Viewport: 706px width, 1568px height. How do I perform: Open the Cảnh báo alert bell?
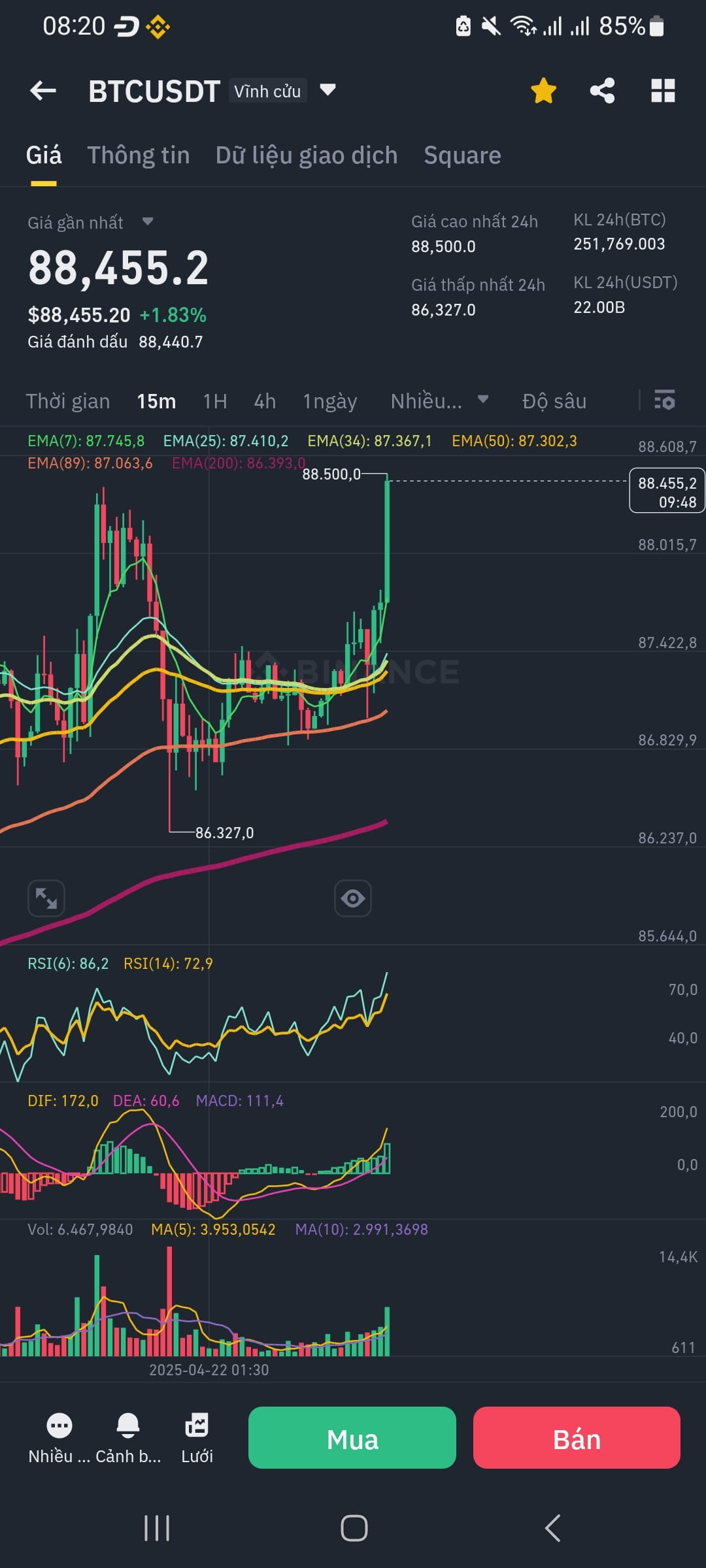(x=128, y=1439)
